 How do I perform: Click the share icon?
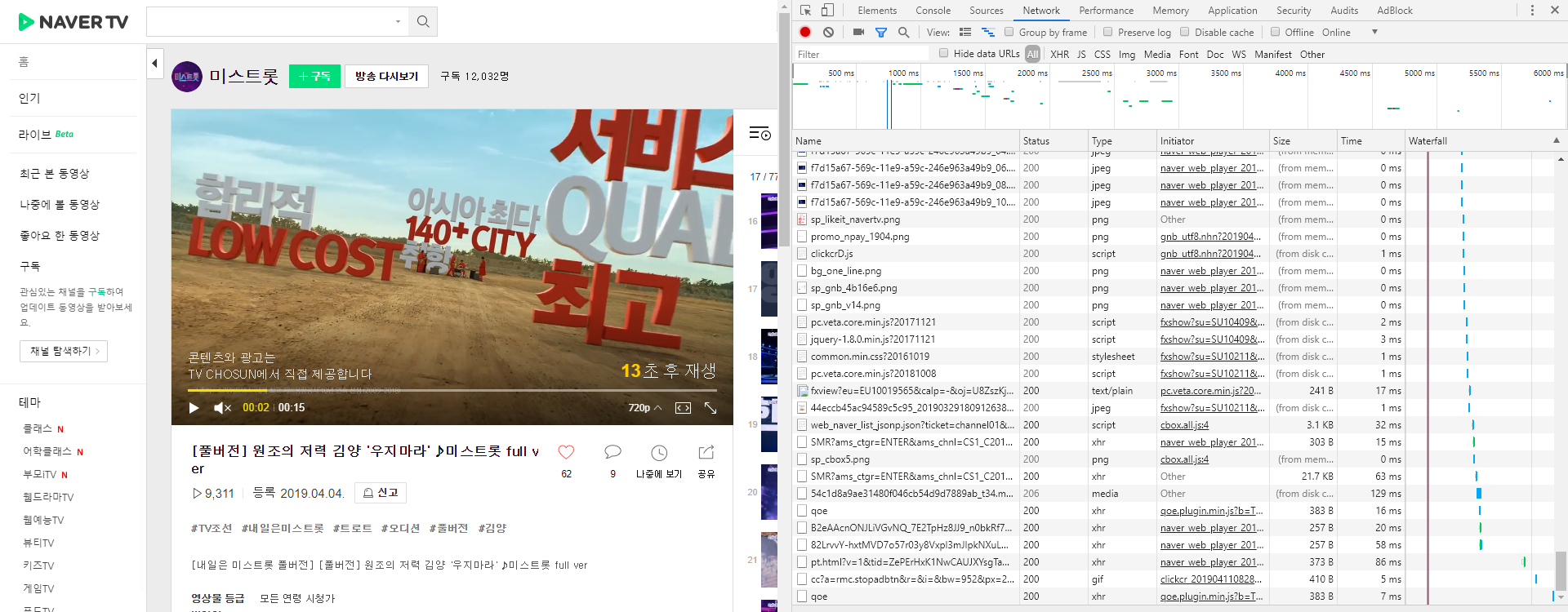pos(706,452)
